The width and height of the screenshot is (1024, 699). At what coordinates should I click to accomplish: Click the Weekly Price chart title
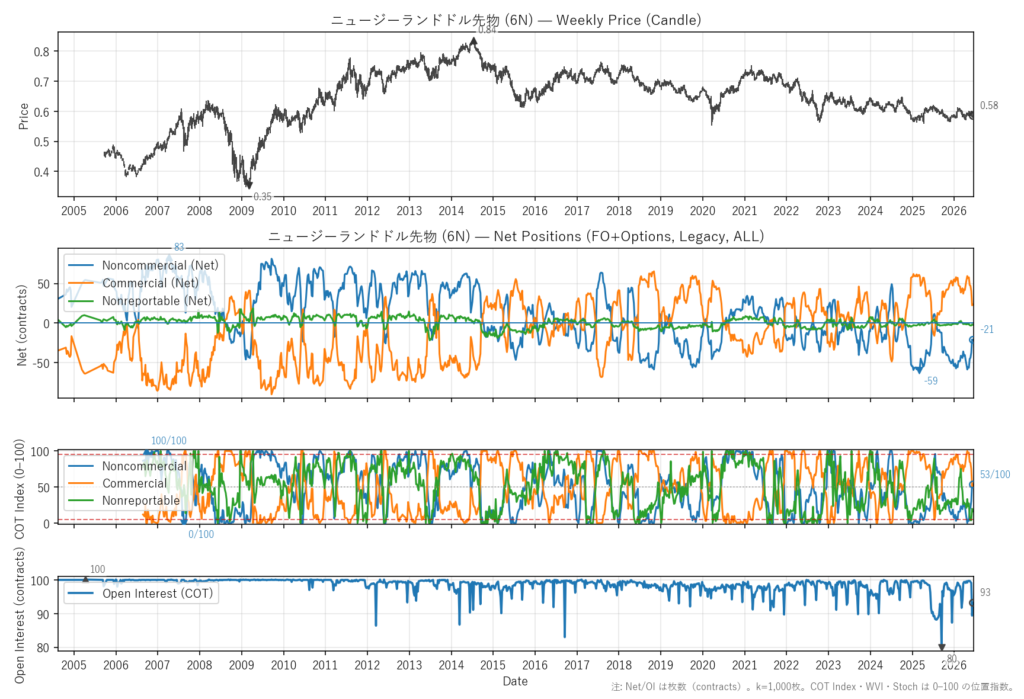click(515, 20)
